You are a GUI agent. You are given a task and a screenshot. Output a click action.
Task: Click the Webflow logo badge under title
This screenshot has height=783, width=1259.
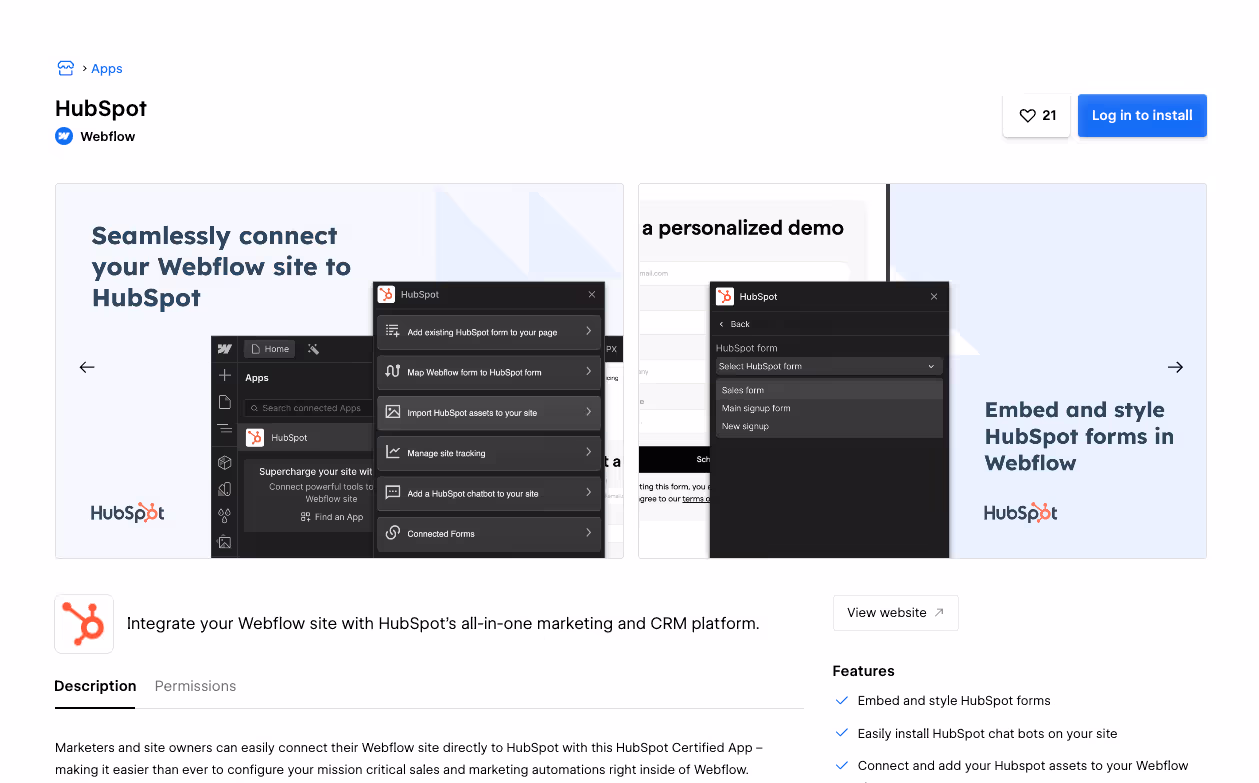click(64, 136)
